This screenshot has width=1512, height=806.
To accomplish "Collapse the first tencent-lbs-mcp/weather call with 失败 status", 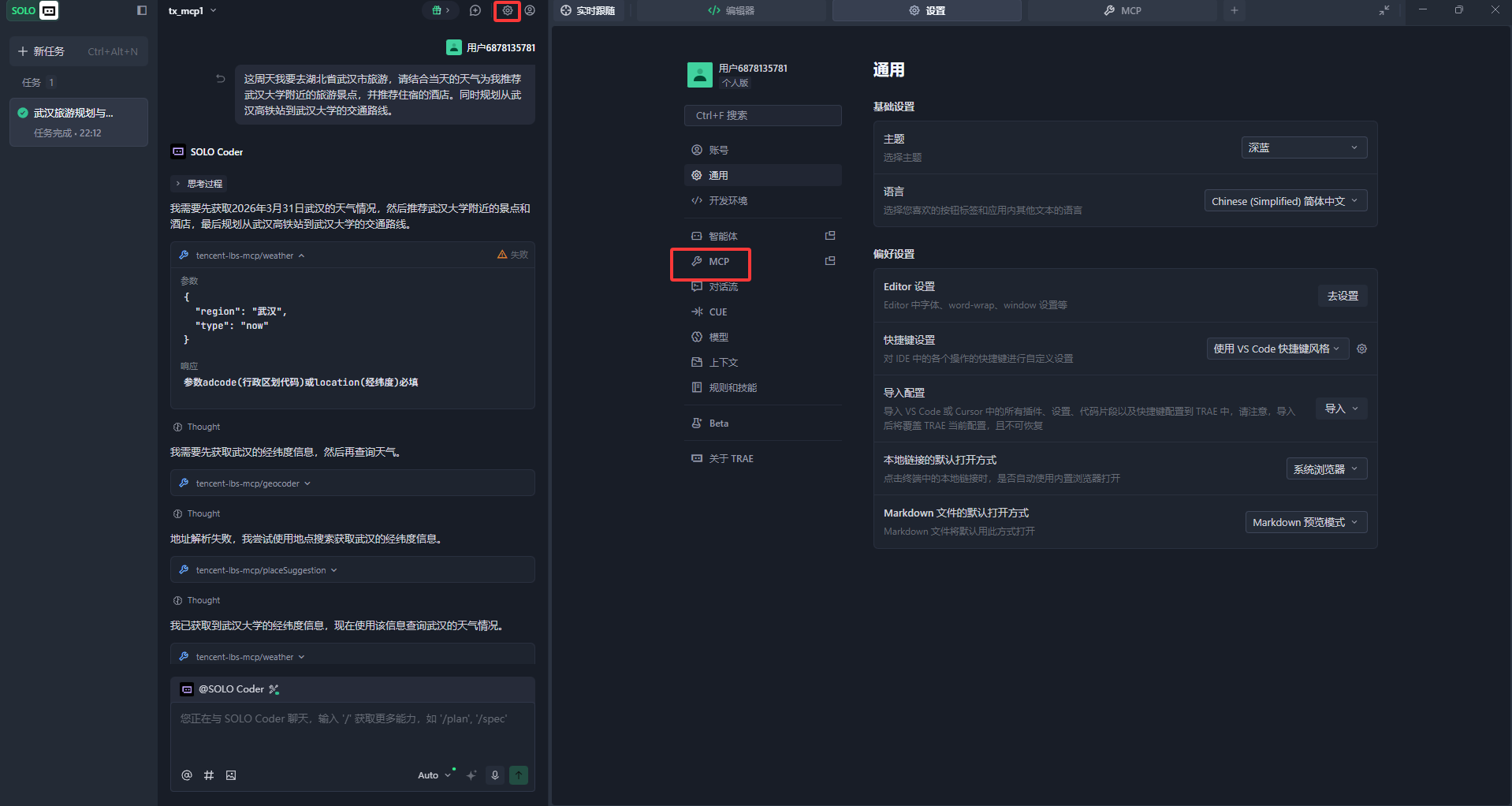I will tap(250, 256).
